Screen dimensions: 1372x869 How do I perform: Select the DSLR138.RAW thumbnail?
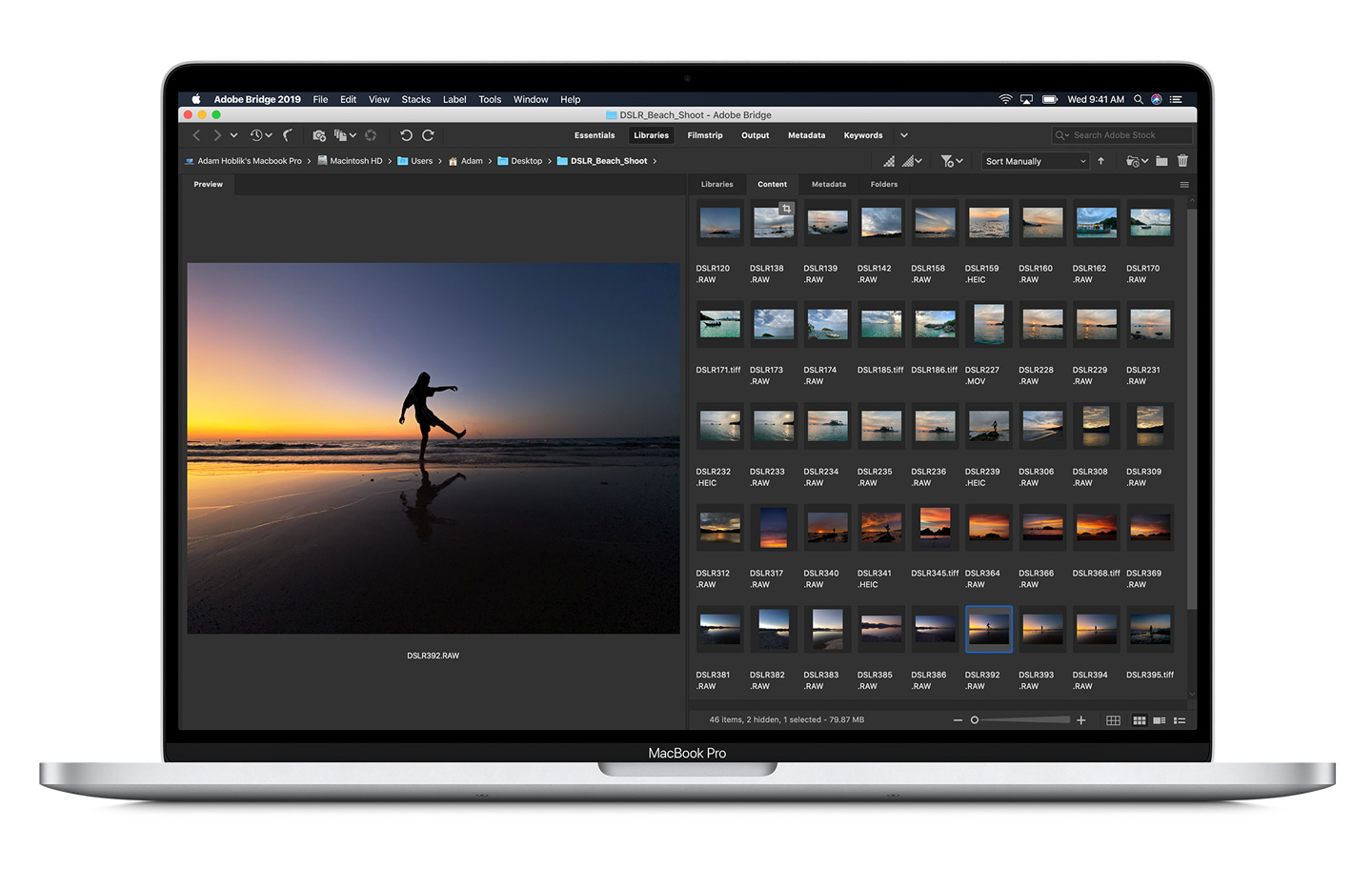coord(774,223)
